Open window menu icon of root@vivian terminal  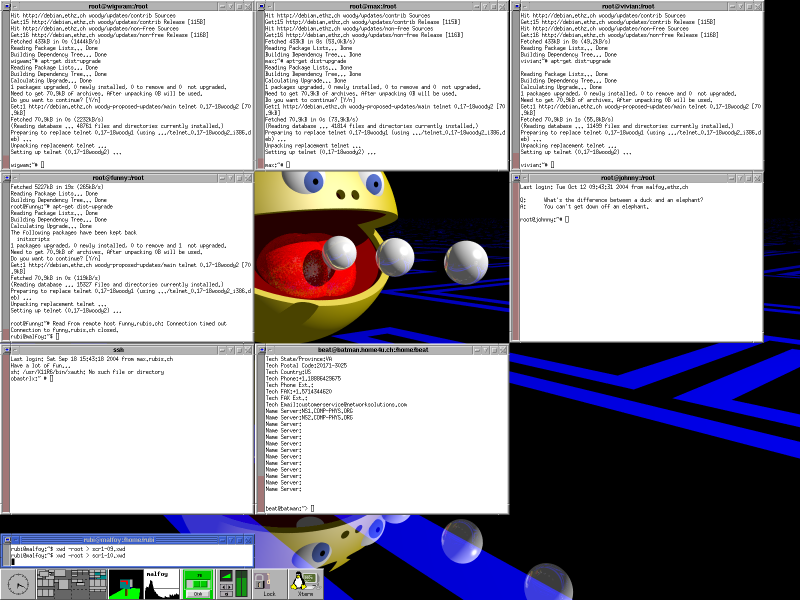[x=516, y=6]
